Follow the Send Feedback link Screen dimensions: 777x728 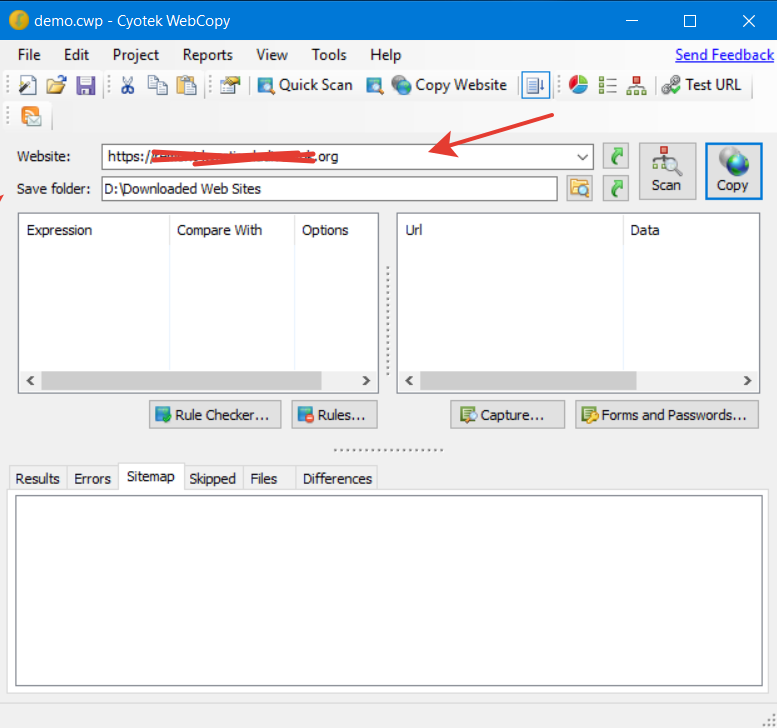tap(724, 55)
